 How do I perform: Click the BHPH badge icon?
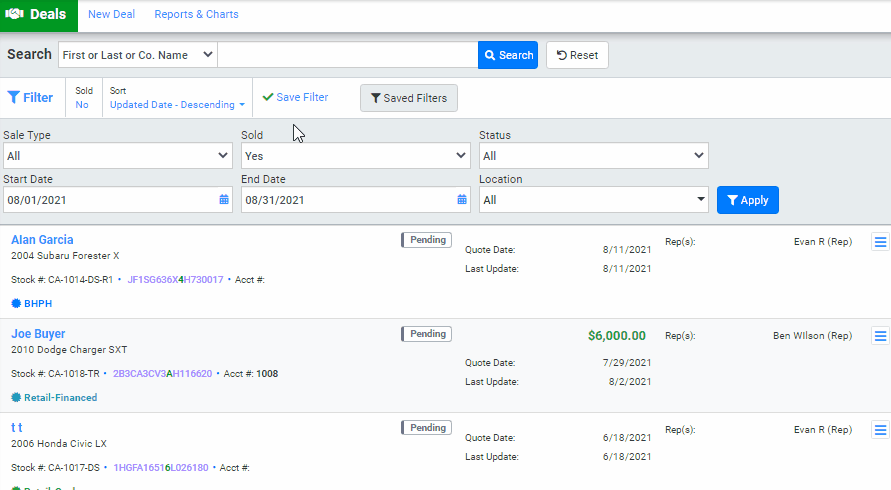16,303
